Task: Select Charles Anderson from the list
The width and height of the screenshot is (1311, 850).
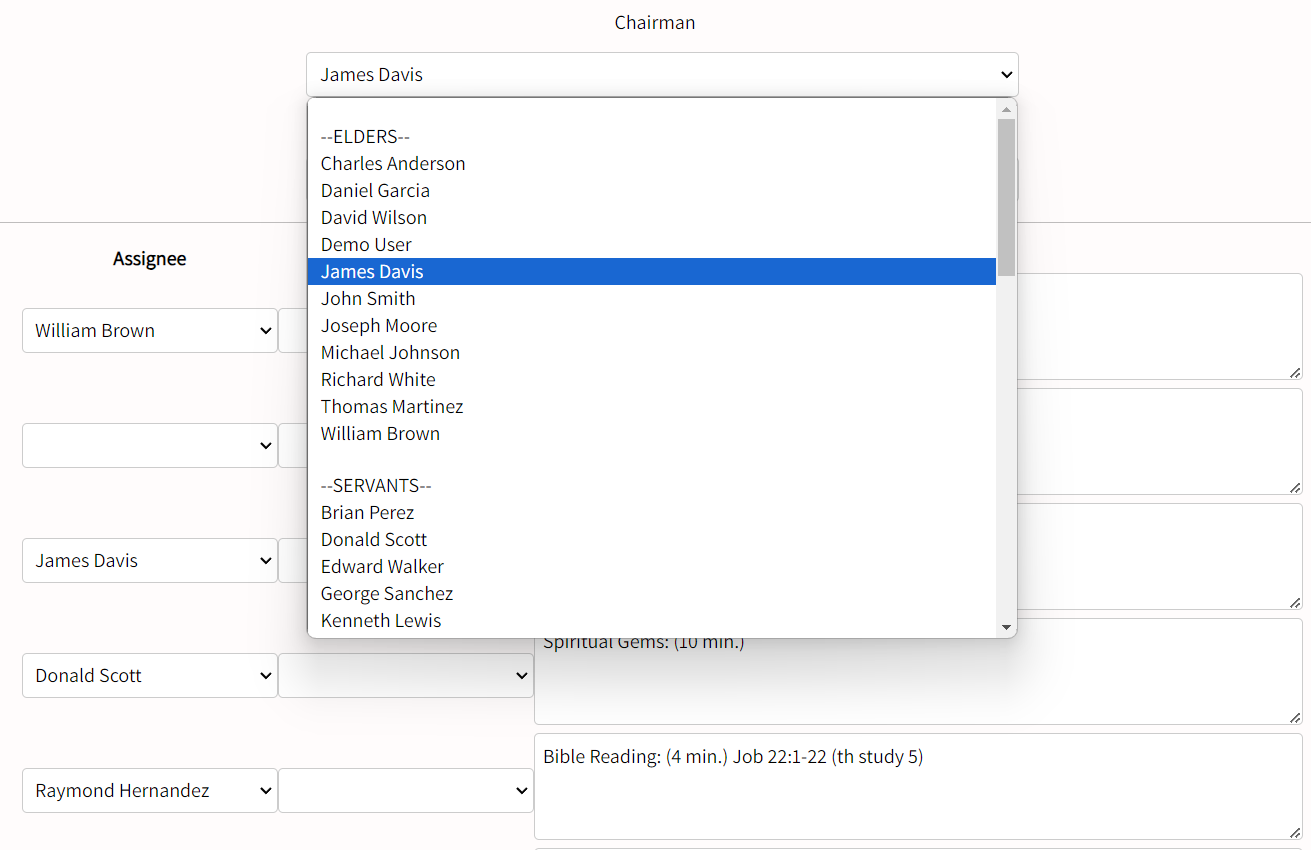Action: point(652,164)
